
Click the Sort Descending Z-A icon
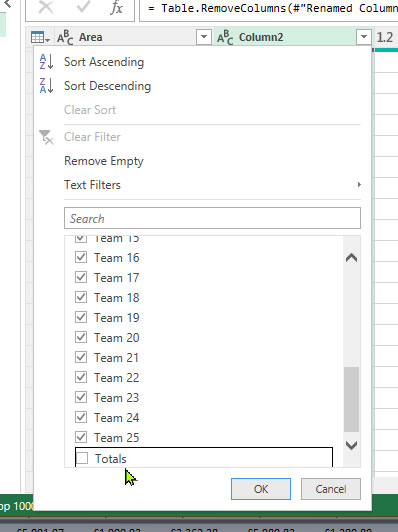tap(46, 86)
